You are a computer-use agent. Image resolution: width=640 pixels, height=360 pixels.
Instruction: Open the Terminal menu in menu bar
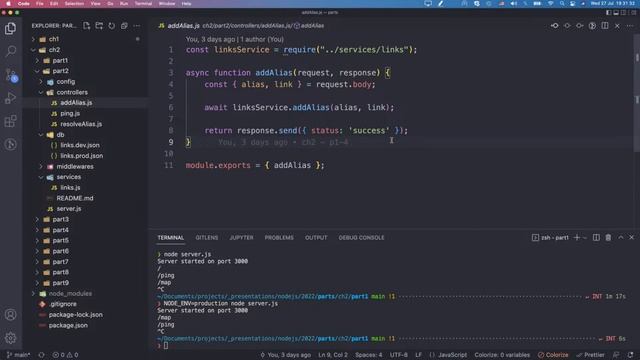tap(143, 3)
